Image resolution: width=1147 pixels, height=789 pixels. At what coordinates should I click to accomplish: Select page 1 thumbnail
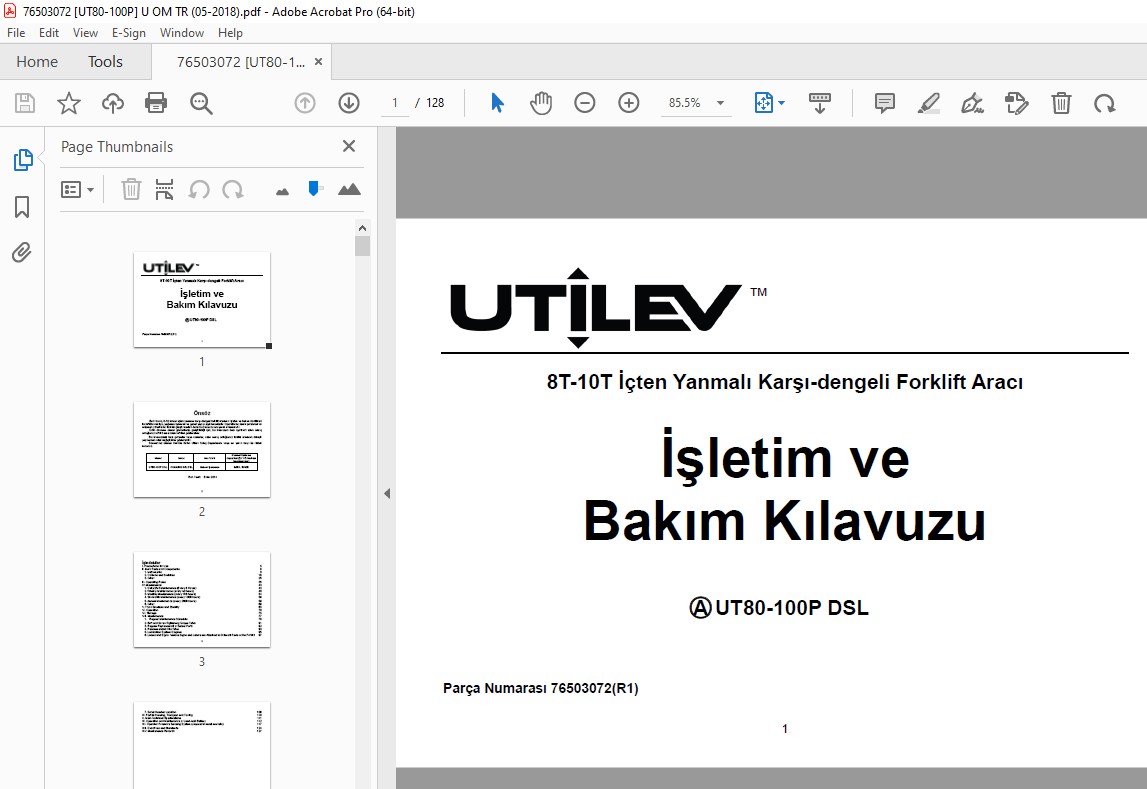(x=202, y=300)
